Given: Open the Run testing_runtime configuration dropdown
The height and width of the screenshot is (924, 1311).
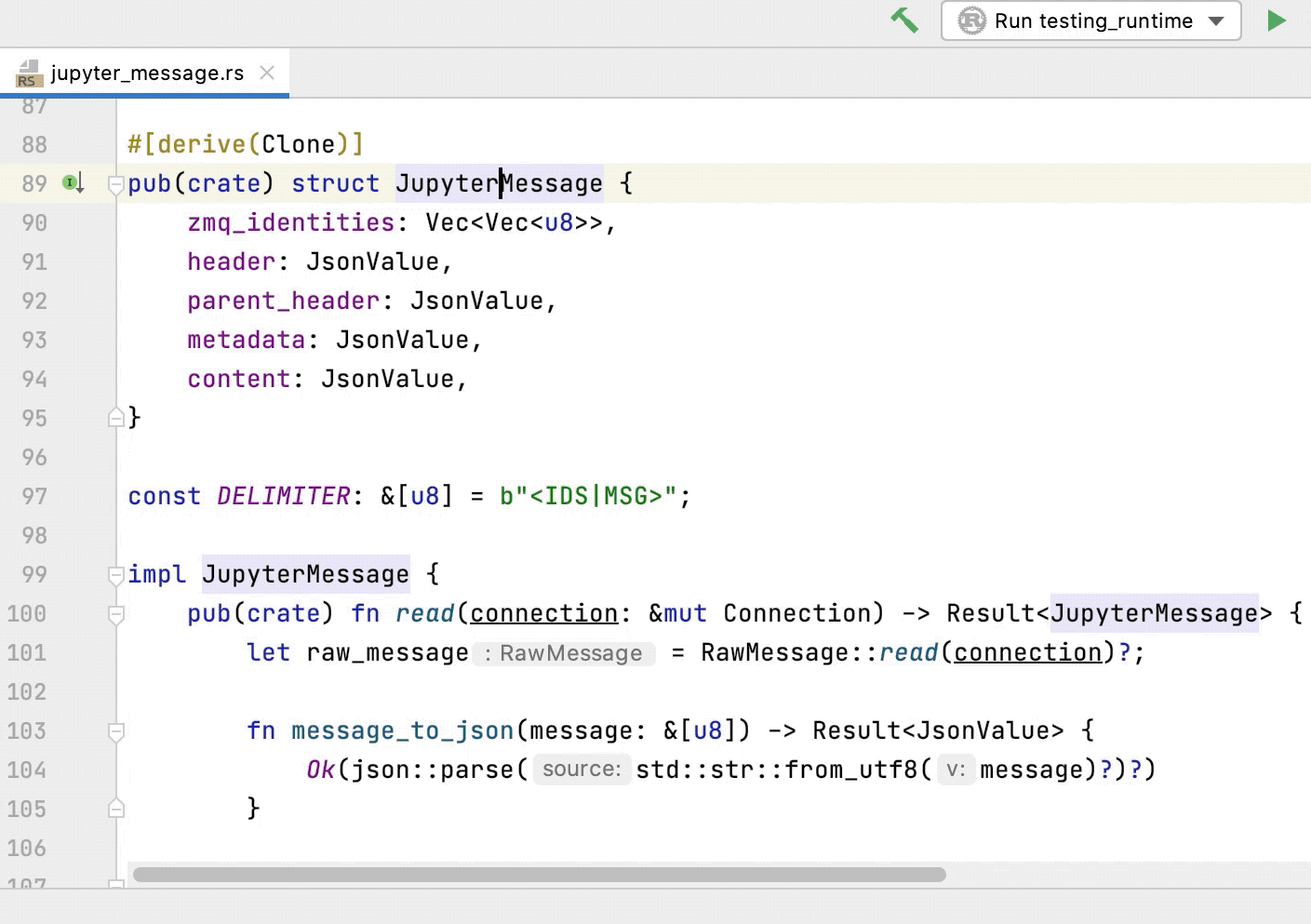Looking at the screenshot, I should [1091, 20].
